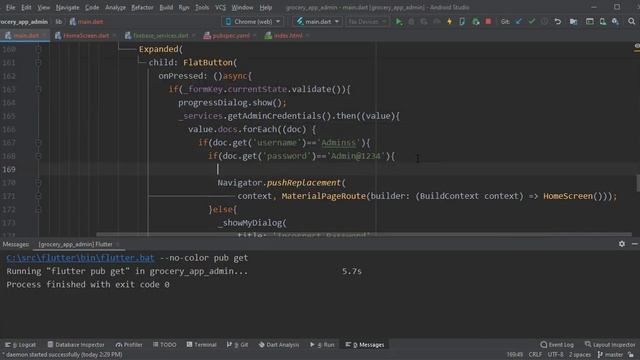
Task: Click line number 165 in gutter
Action: pyautogui.click(x=9, y=116)
